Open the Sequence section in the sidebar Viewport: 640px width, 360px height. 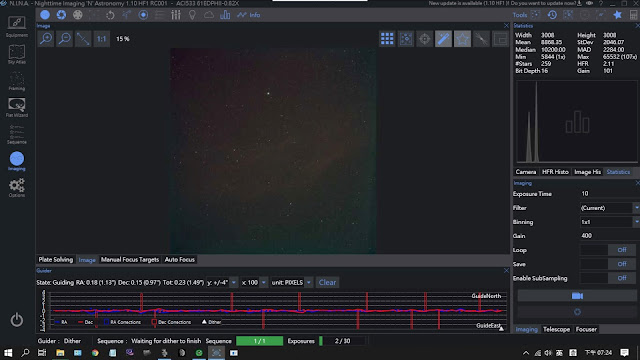[17, 135]
